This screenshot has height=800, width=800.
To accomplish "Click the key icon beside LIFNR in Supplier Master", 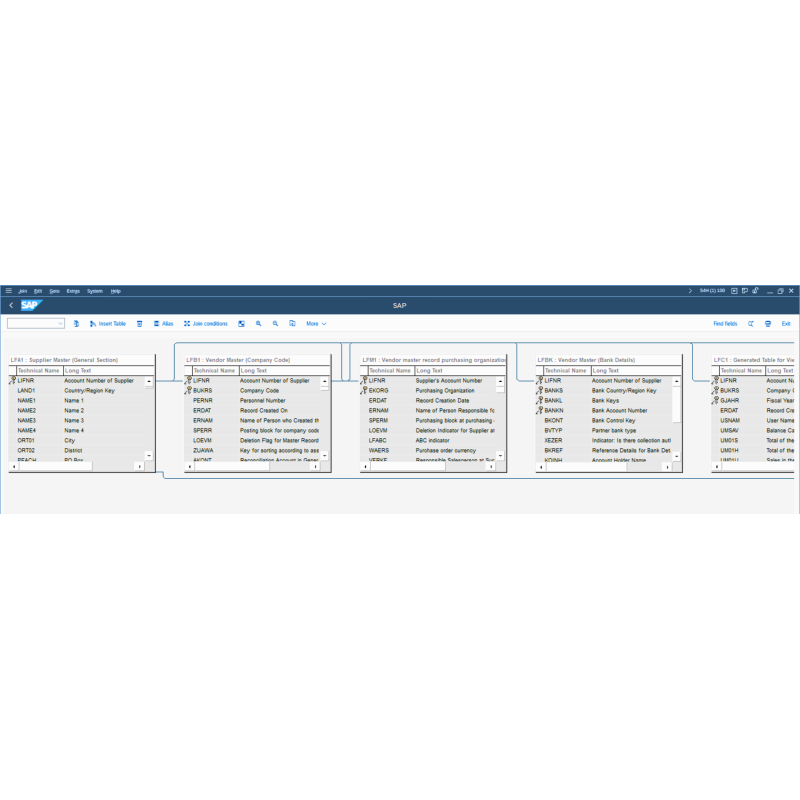I will point(14,381).
